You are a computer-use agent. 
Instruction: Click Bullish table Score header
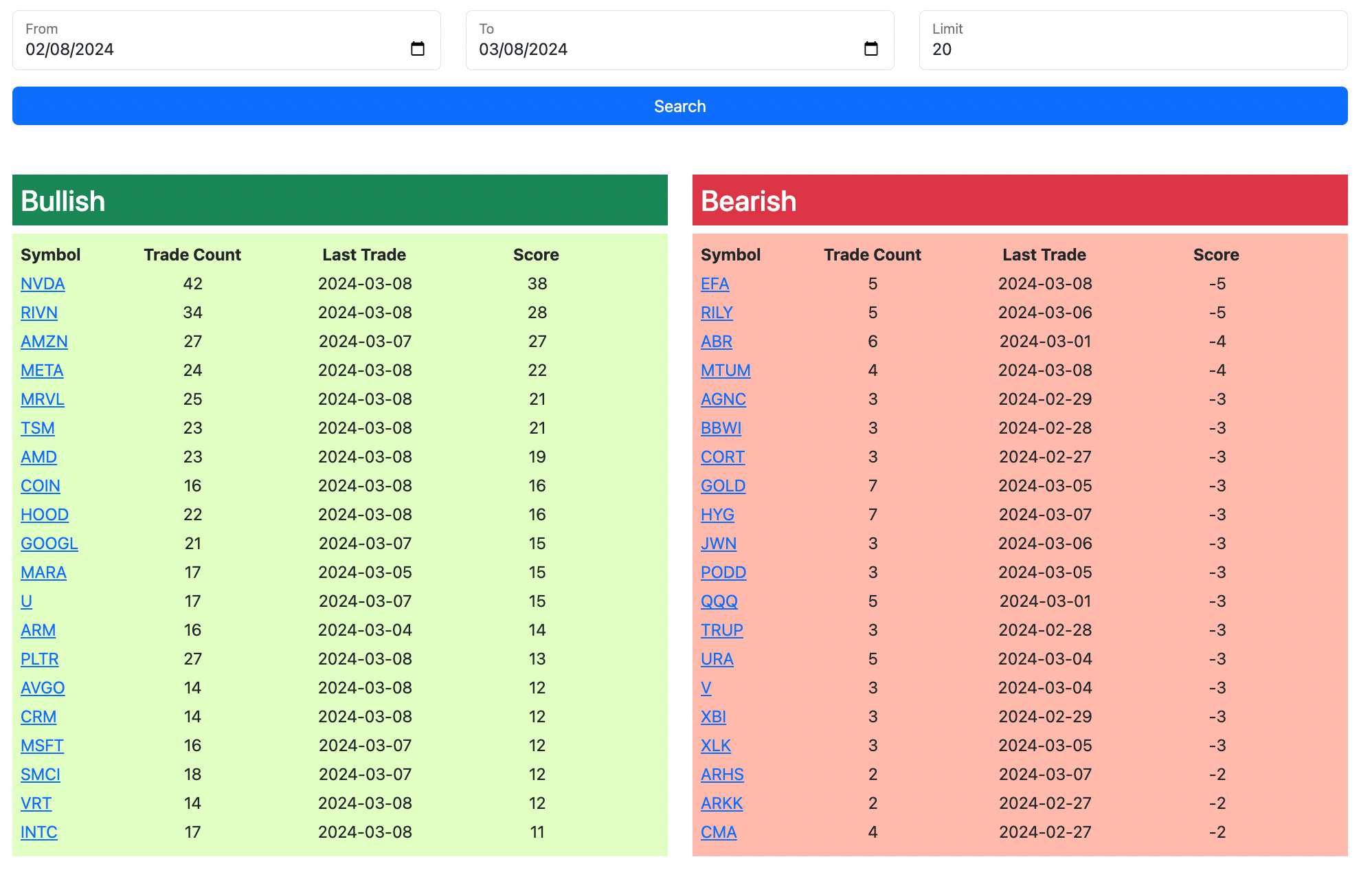click(536, 255)
